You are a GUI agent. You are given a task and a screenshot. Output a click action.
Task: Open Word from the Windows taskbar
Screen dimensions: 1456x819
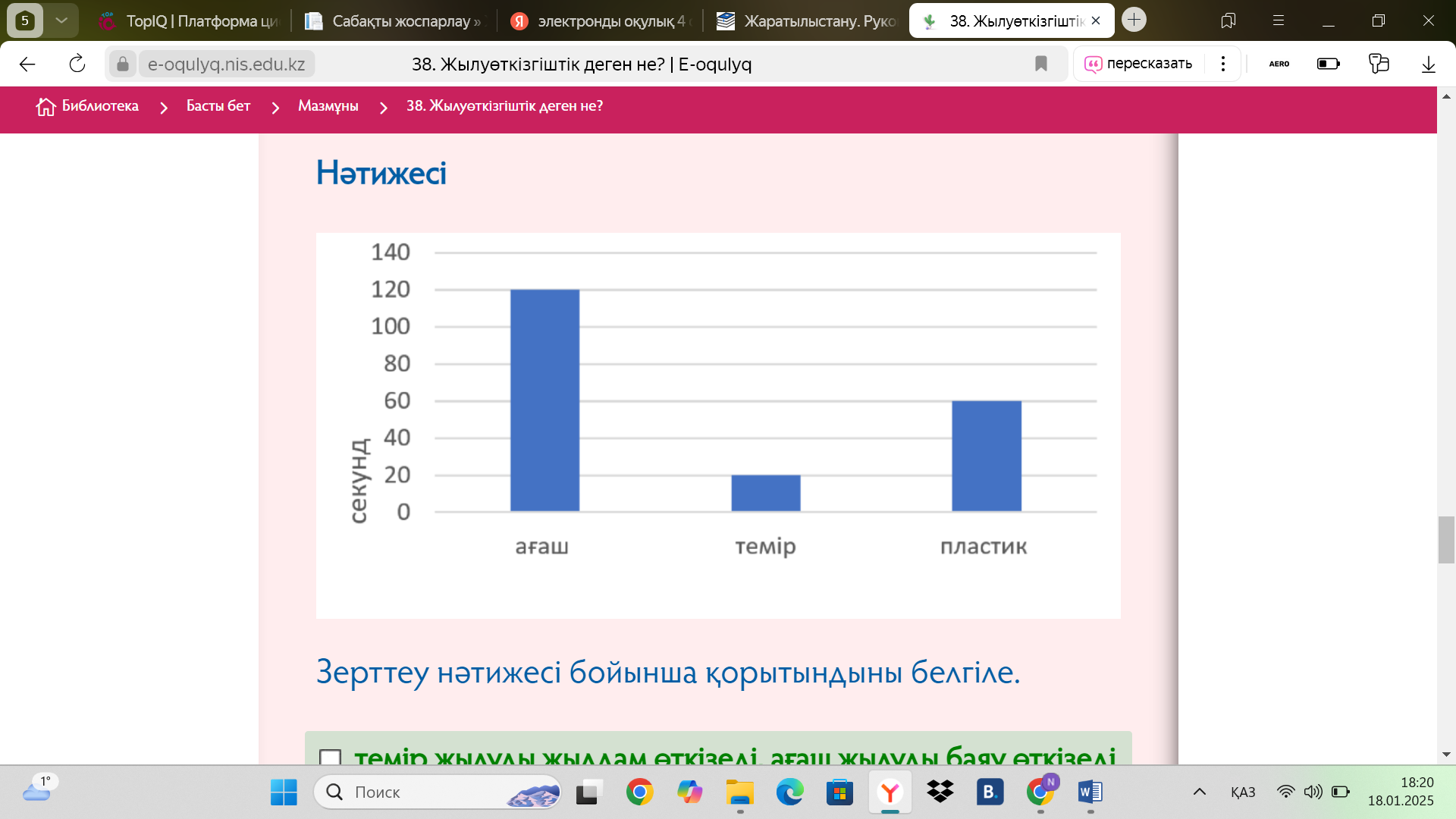click(1090, 792)
